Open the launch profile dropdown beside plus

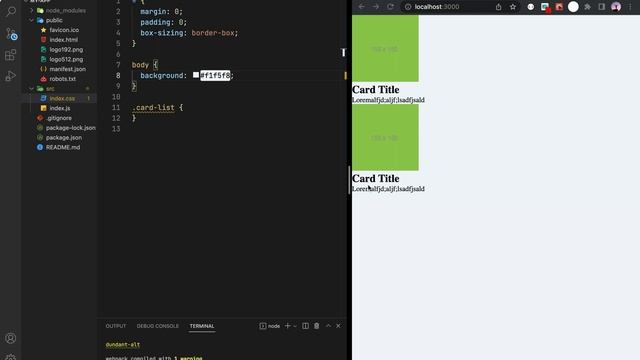295,326
